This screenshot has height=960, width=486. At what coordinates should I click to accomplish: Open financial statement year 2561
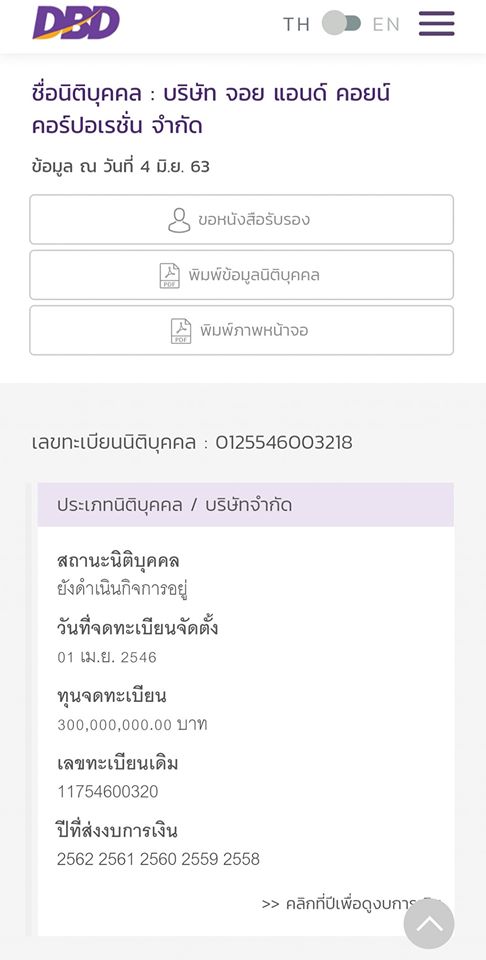tap(116, 859)
